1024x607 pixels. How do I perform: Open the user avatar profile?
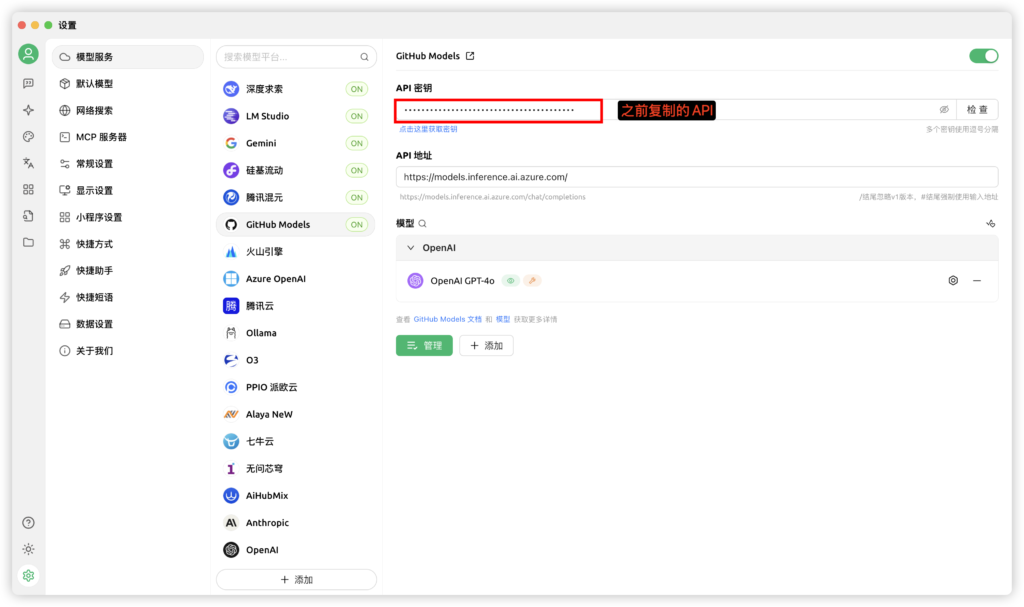click(x=28, y=54)
